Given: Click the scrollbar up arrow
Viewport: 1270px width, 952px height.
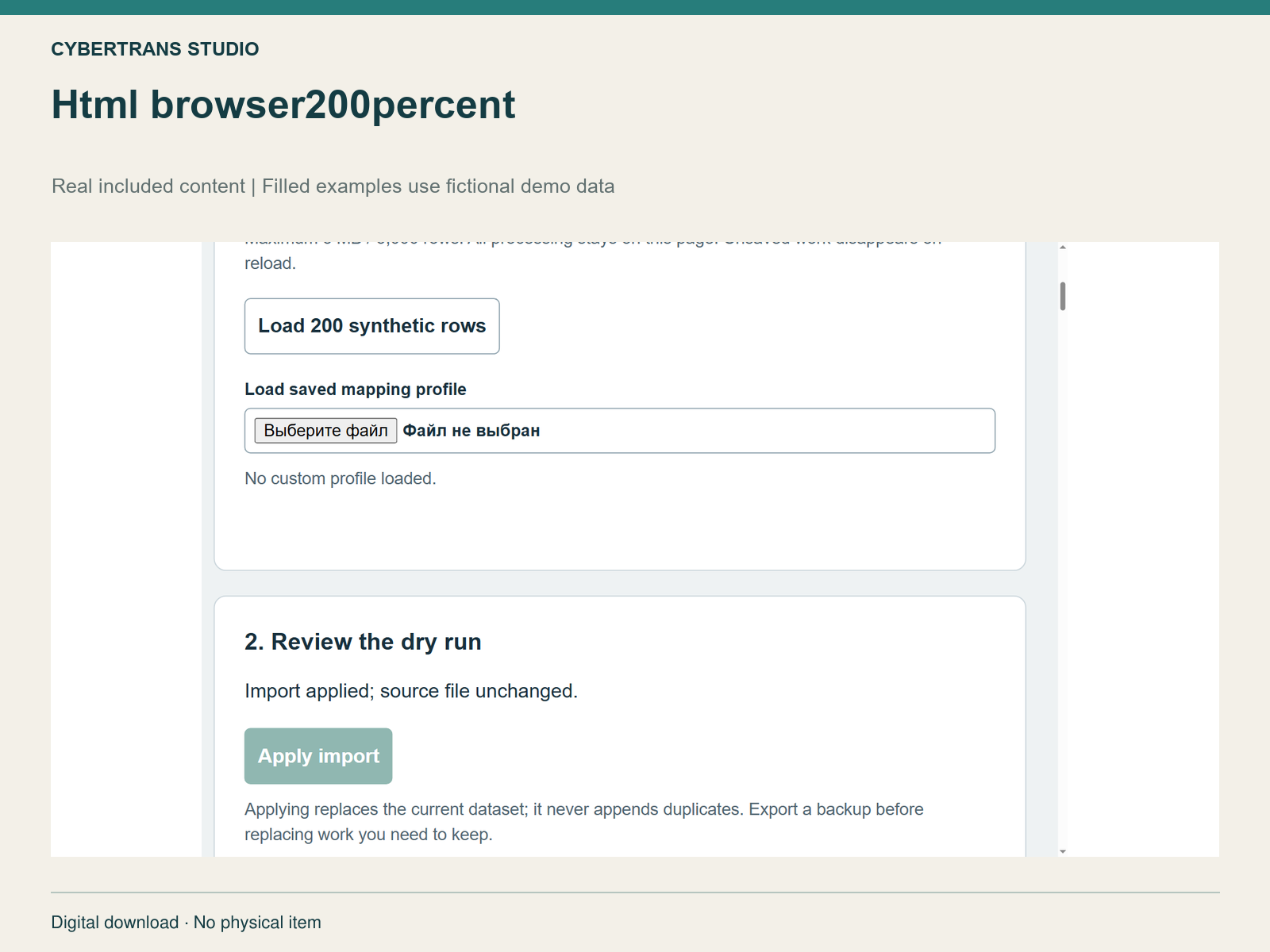Looking at the screenshot, I should [x=1063, y=248].
